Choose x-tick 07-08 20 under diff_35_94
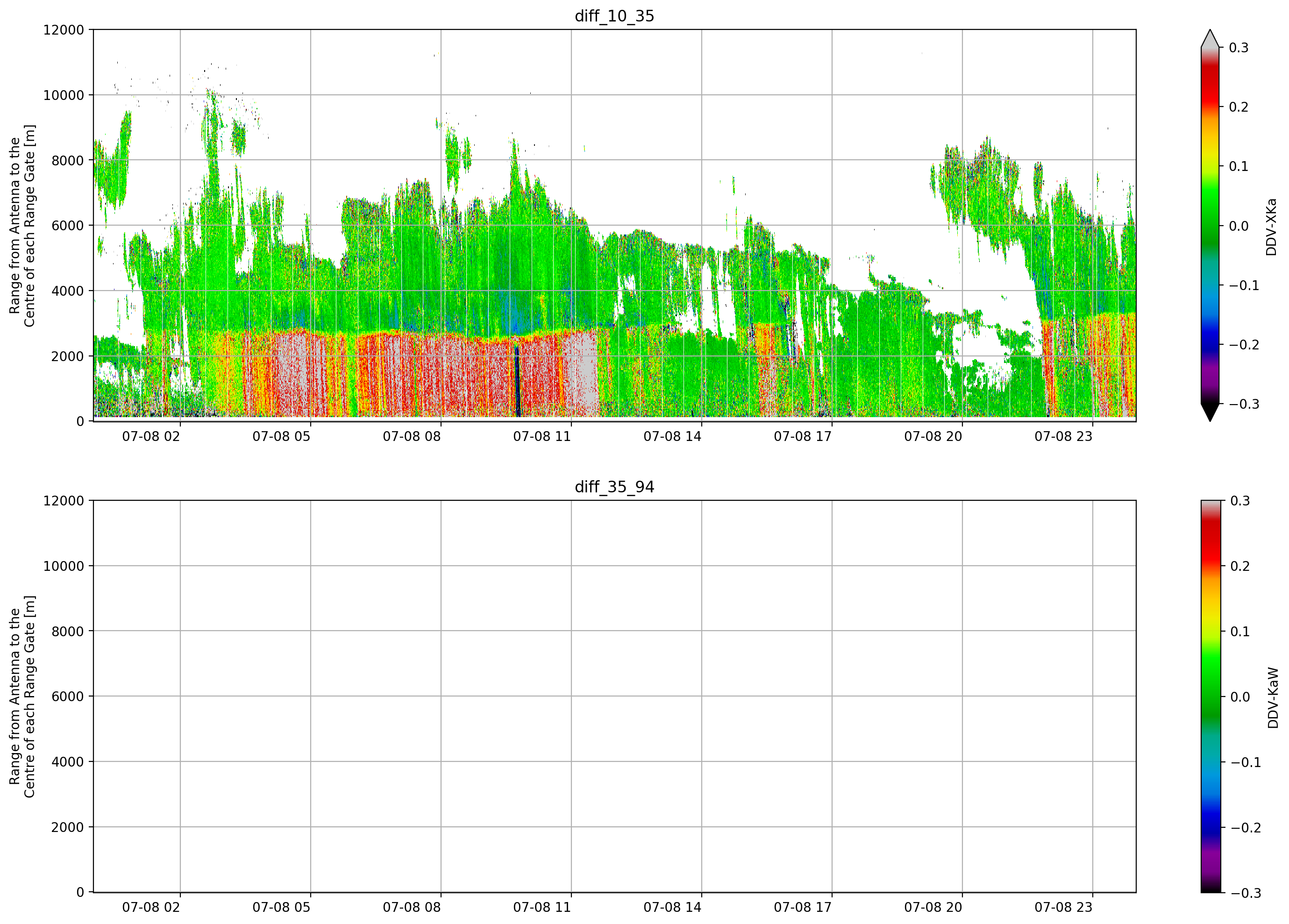Screen dimensions: 1289x924 point(933,908)
